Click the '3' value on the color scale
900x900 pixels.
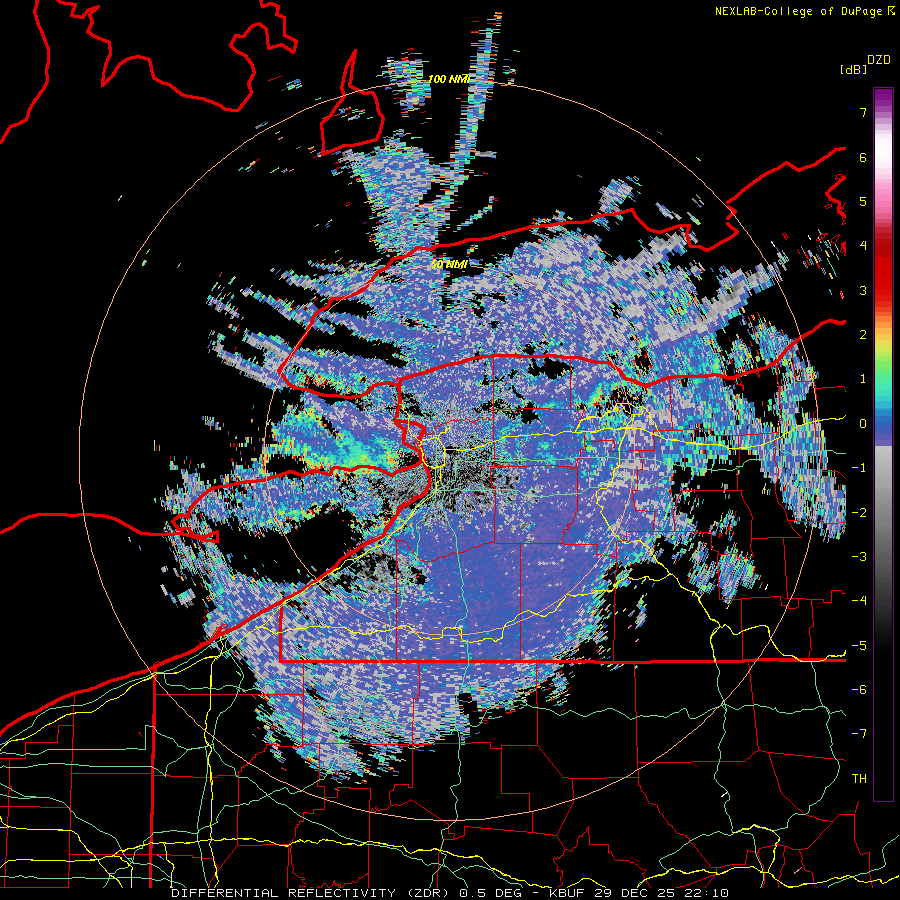tap(863, 290)
